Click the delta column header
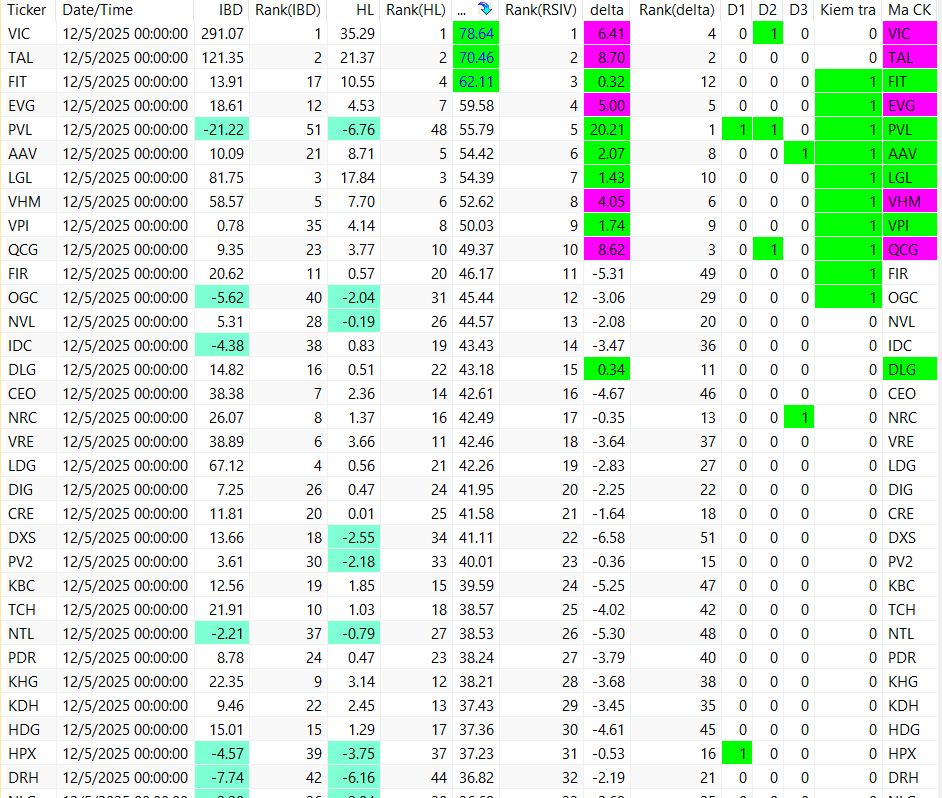The width and height of the screenshot is (942, 798). 607,10
